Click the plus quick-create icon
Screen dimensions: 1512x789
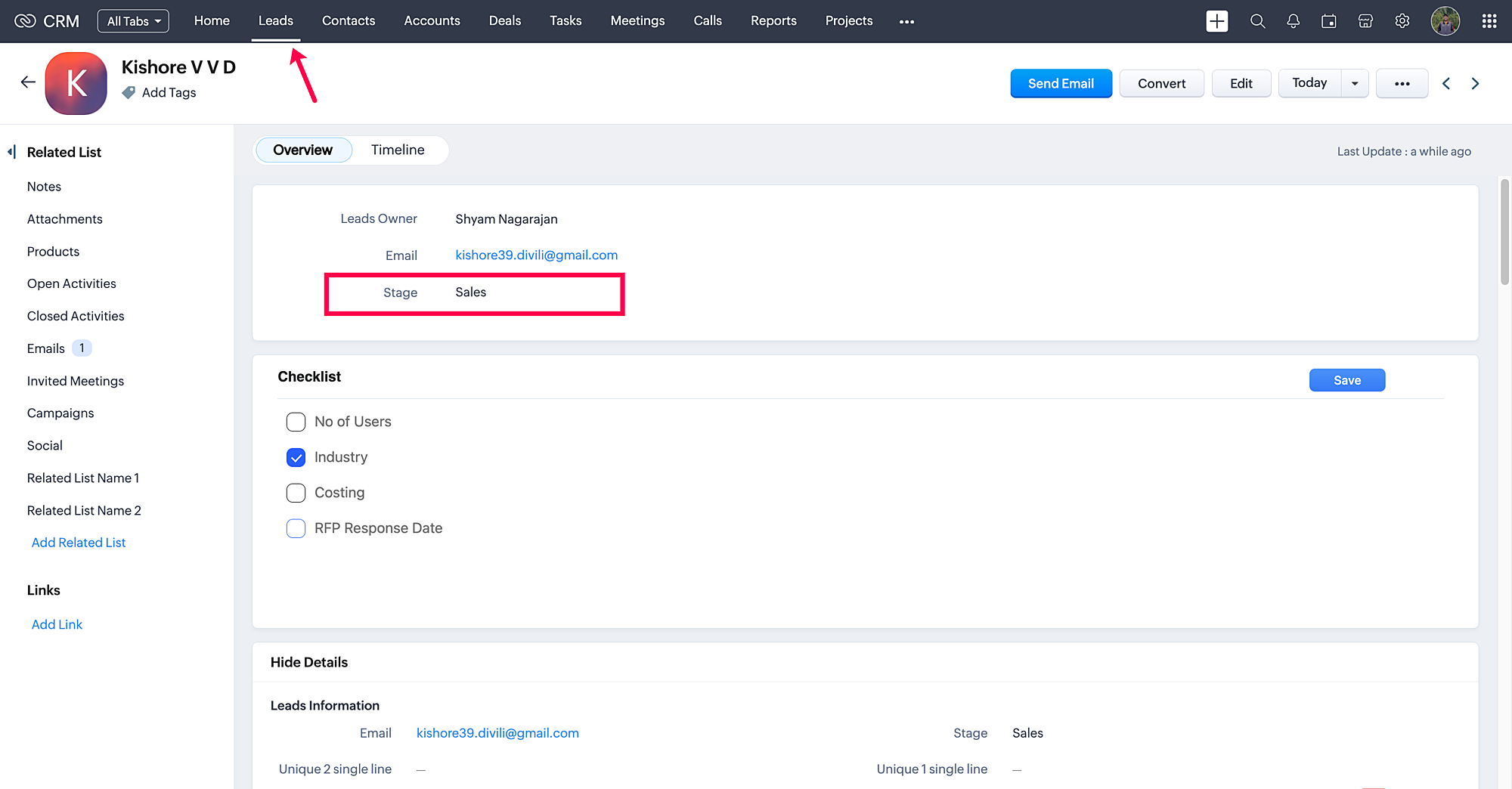click(x=1216, y=21)
